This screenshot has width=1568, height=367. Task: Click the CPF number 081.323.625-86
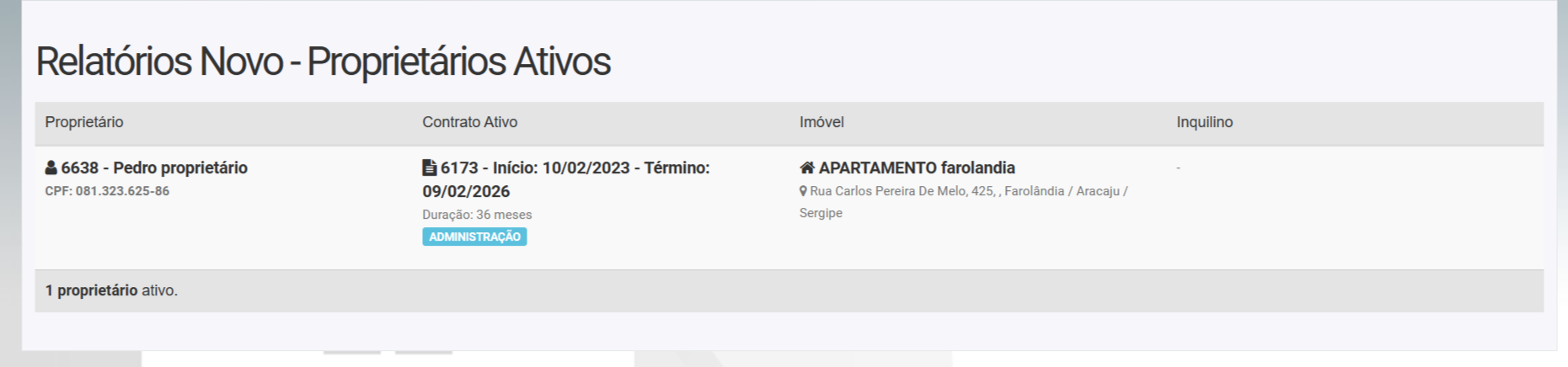pos(122,191)
